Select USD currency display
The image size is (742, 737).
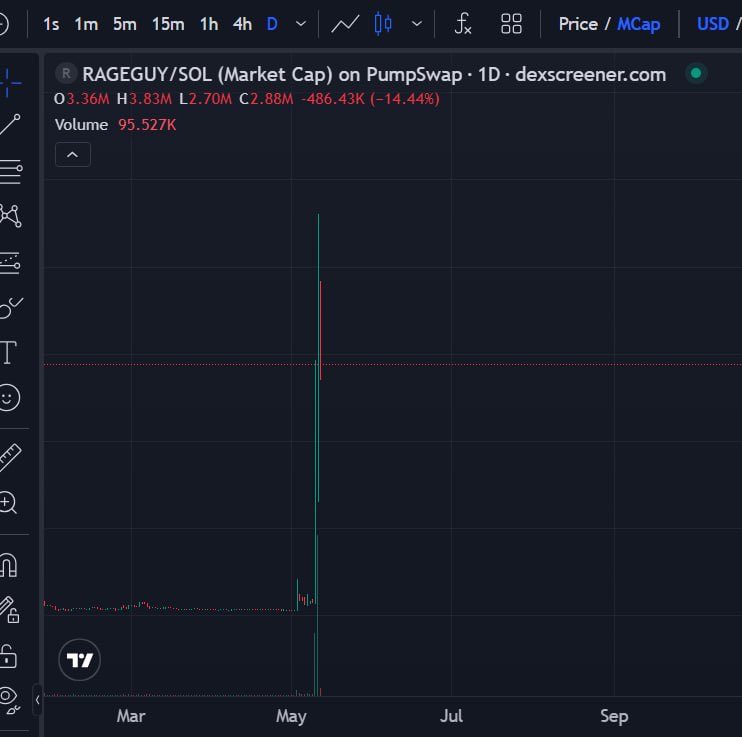[x=713, y=24]
